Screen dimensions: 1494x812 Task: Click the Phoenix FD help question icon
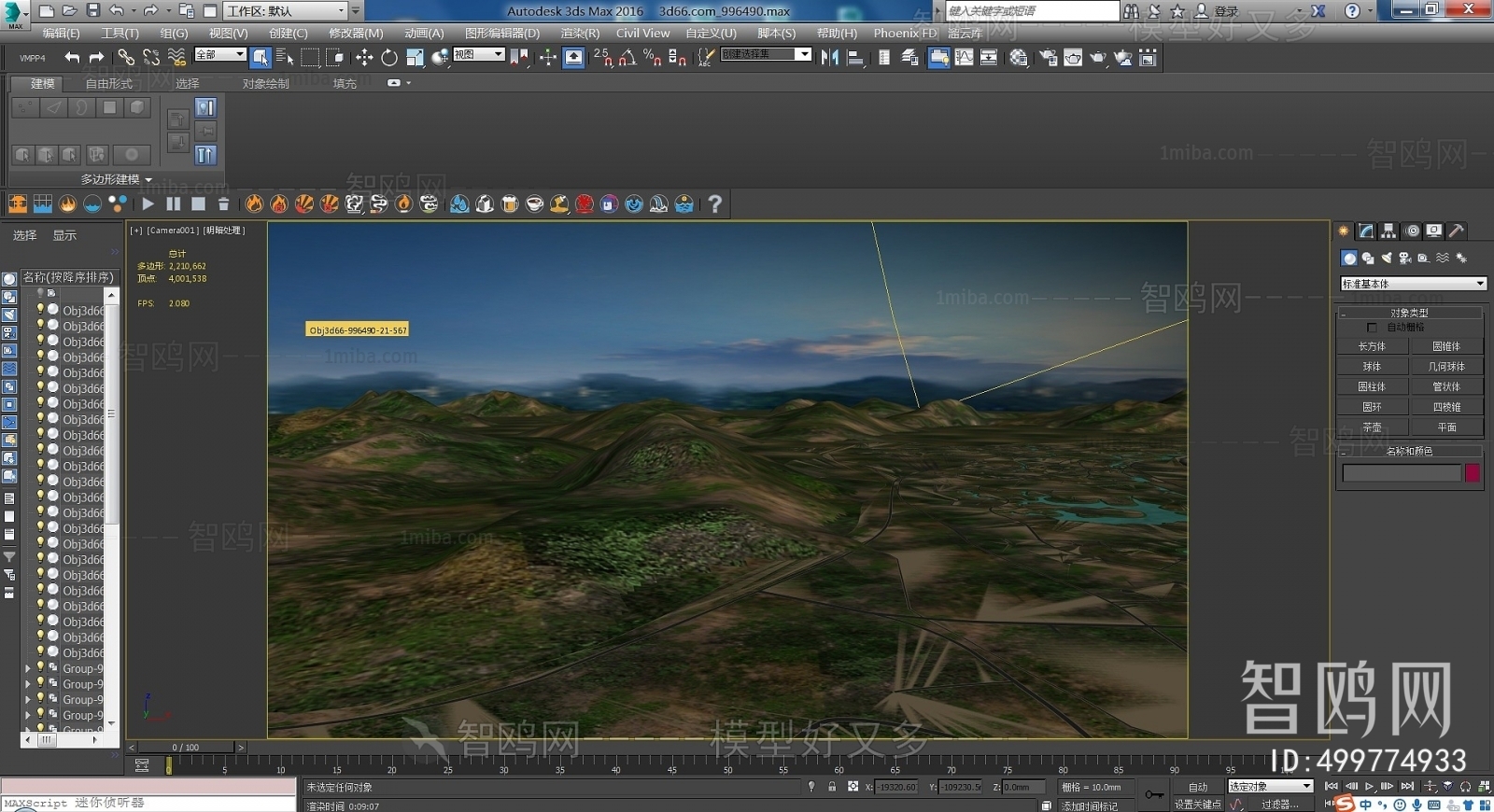point(714,203)
